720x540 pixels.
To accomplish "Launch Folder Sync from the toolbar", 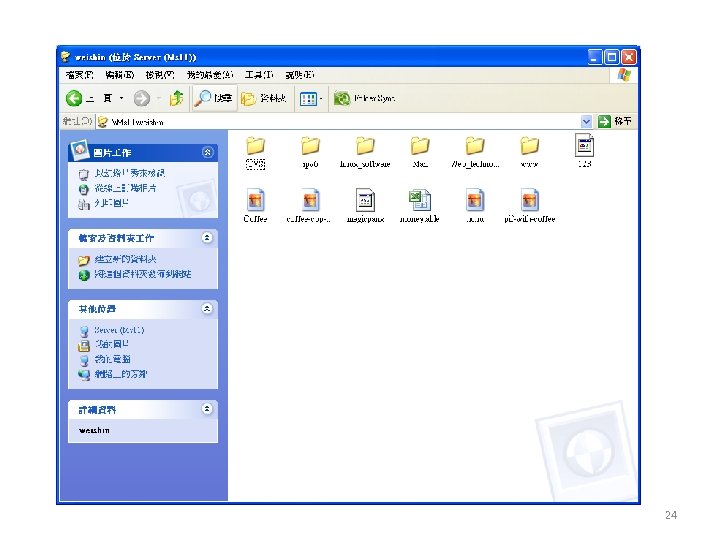I will pos(364,98).
